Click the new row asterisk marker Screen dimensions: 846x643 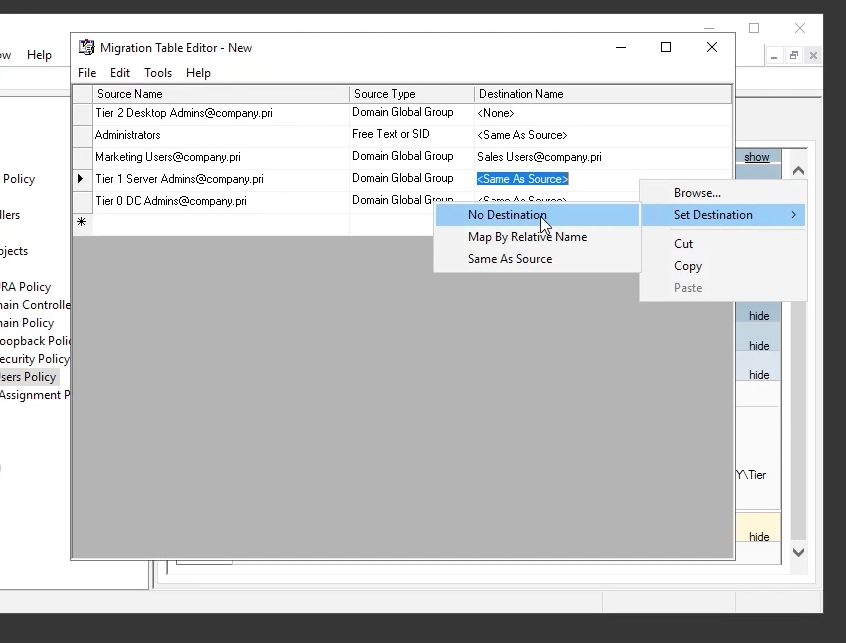(x=81, y=223)
